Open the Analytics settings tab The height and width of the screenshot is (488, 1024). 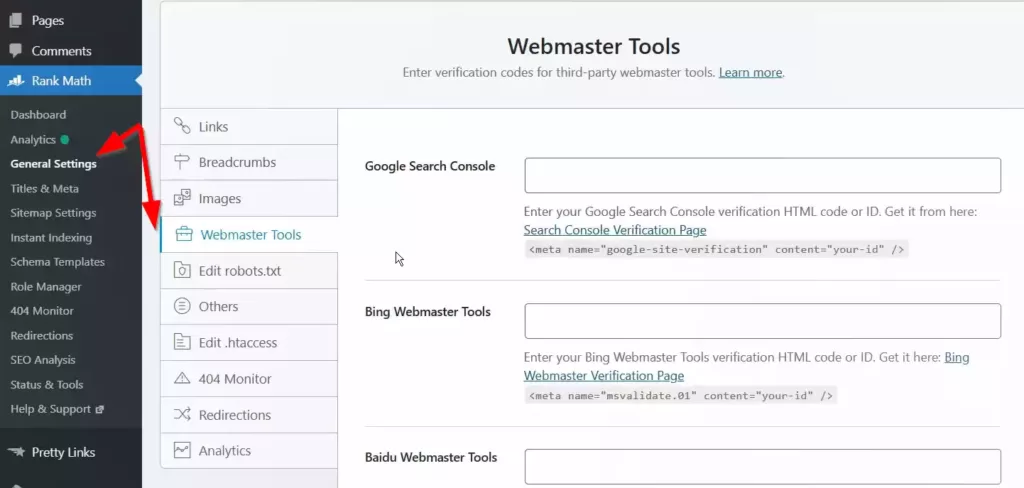pos(249,450)
